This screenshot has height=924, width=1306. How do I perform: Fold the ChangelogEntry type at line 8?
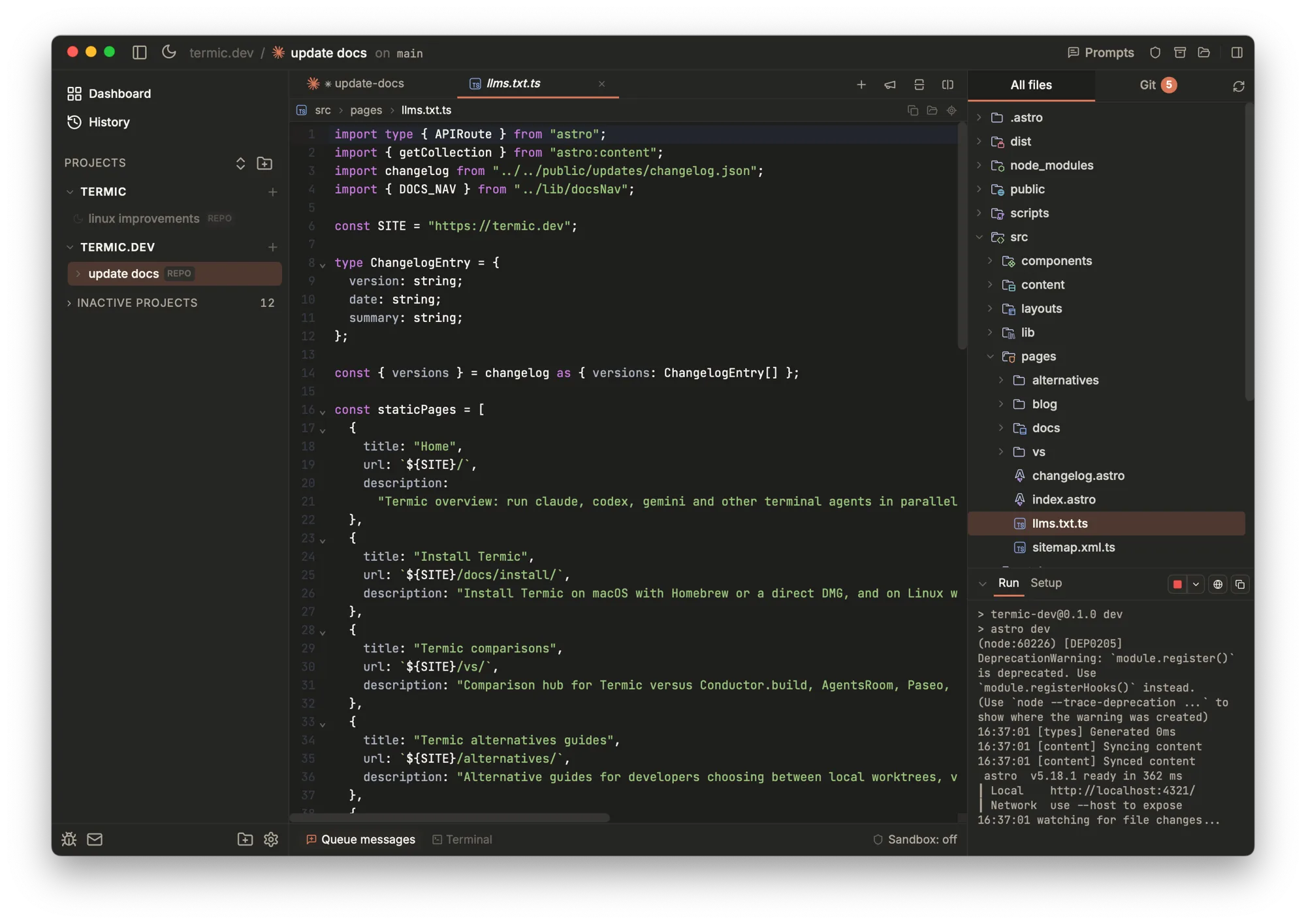coord(323,264)
